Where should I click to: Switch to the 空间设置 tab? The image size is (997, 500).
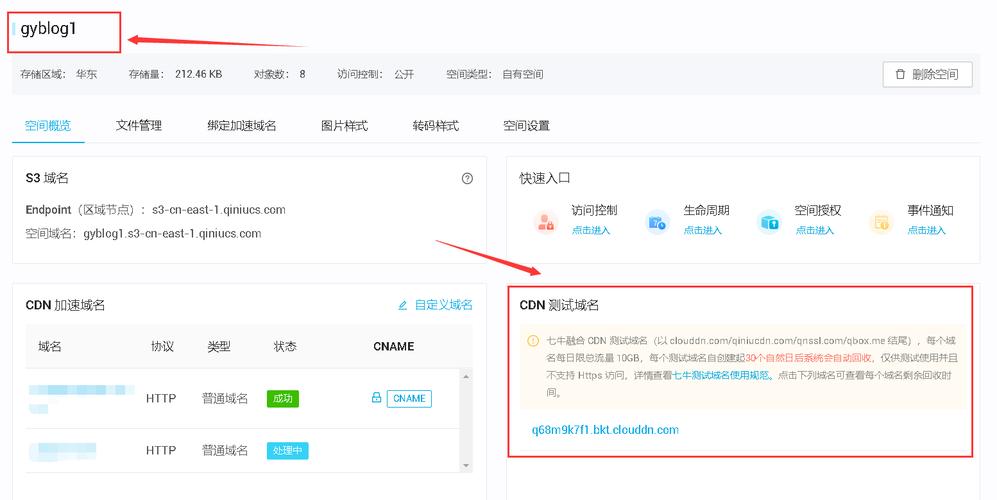(526, 126)
